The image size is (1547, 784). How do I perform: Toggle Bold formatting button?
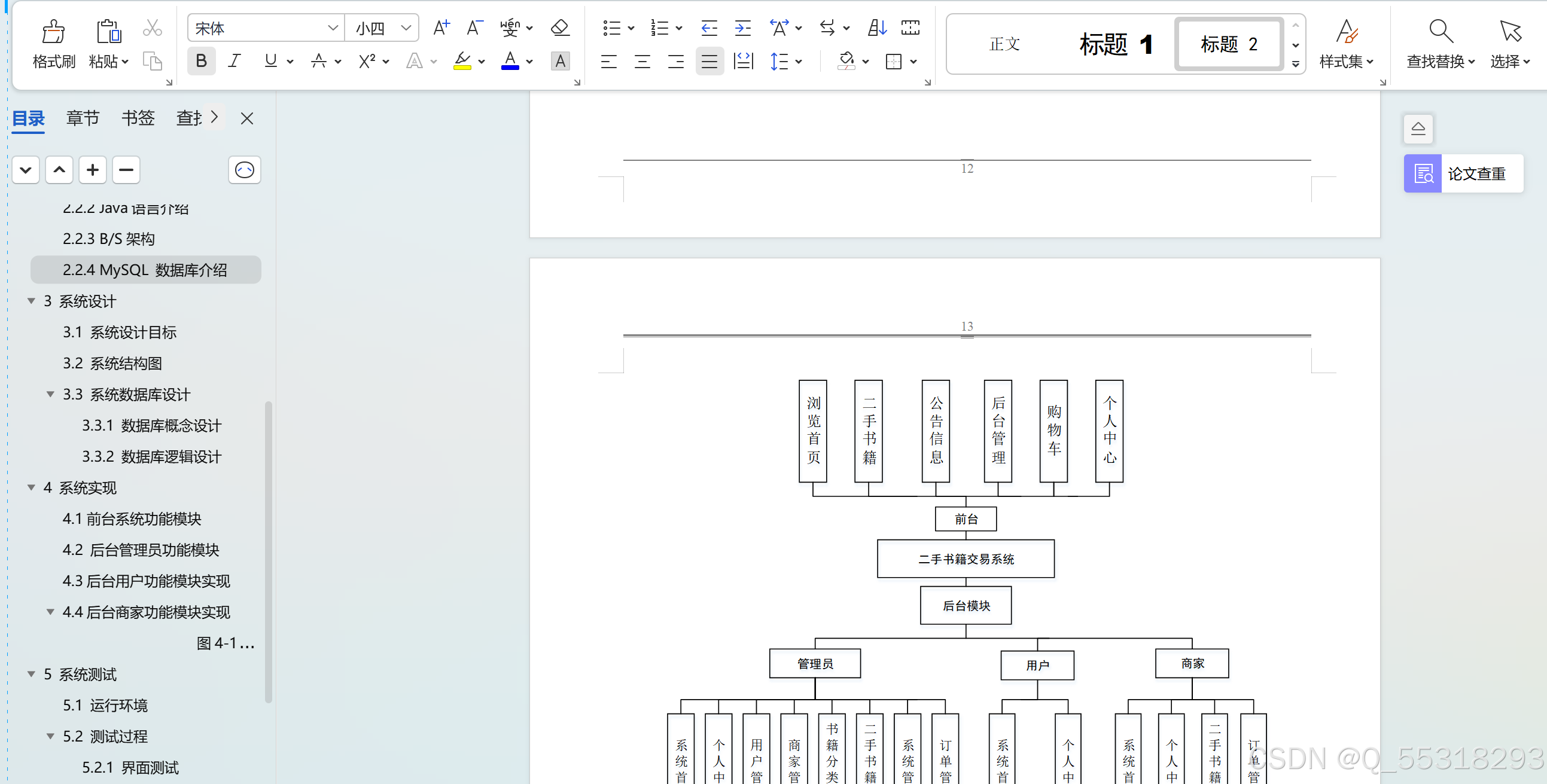[200, 63]
